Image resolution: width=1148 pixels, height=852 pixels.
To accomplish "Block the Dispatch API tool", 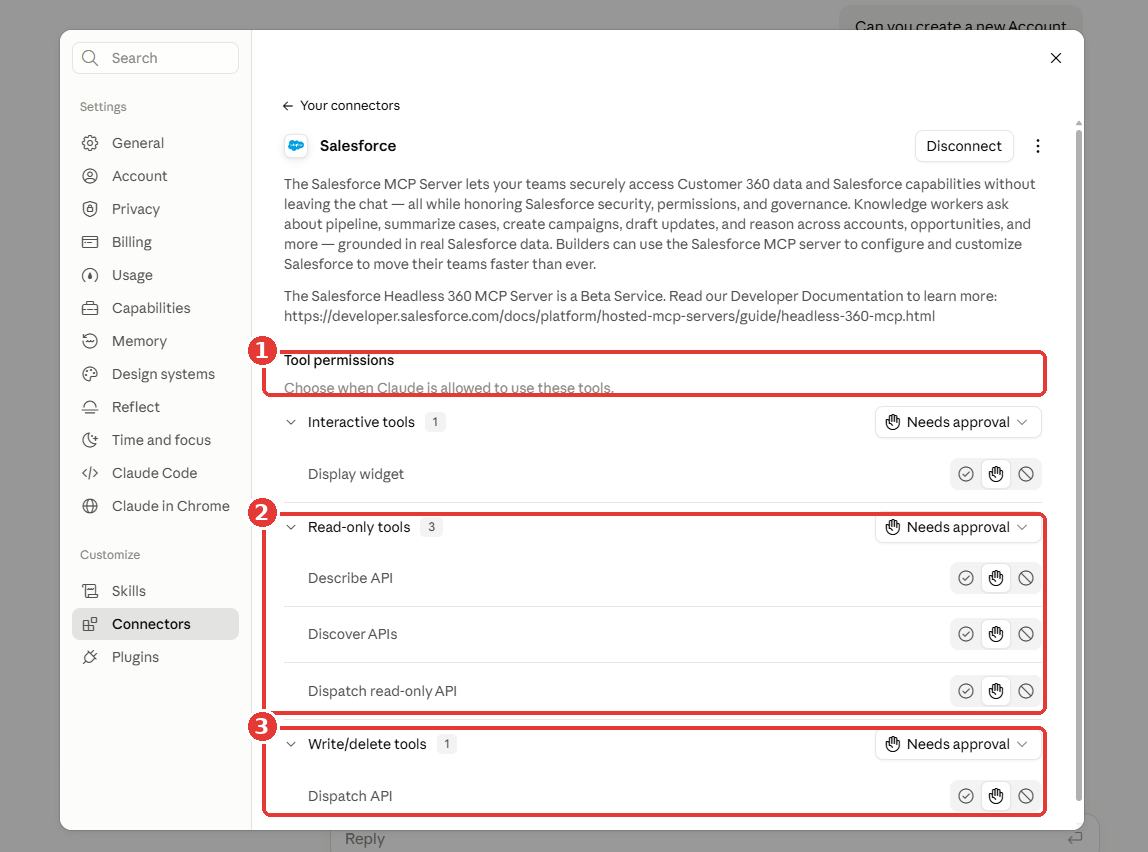I will (x=1026, y=796).
